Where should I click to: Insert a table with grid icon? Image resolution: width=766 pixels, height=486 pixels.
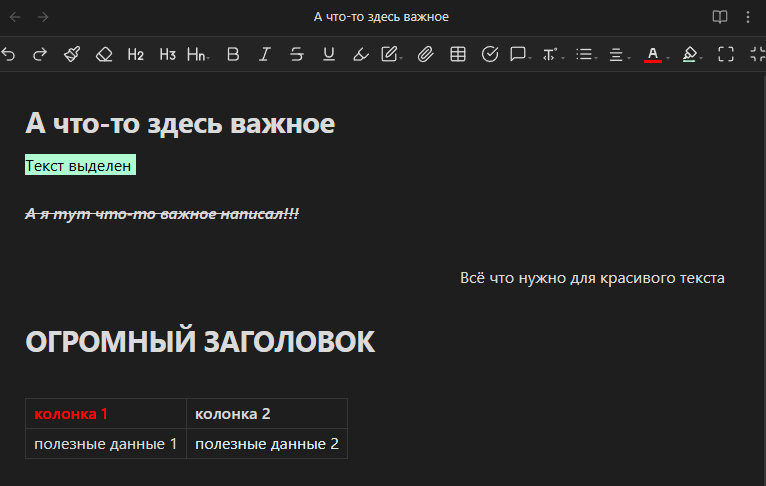pyautogui.click(x=458, y=54)
